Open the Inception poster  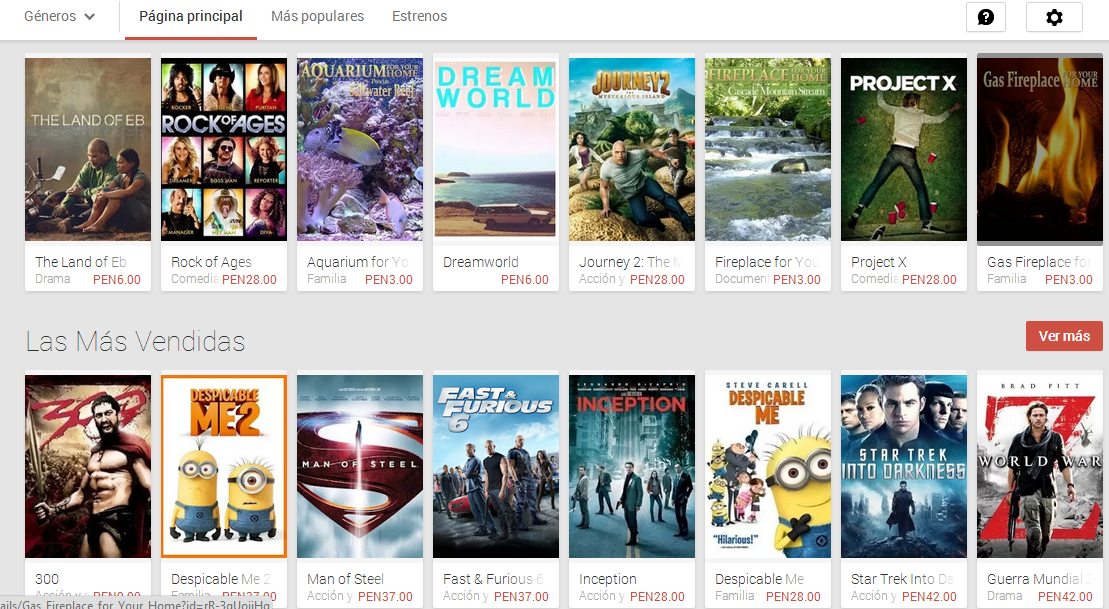pyautogui.click(x=632, y=466)
